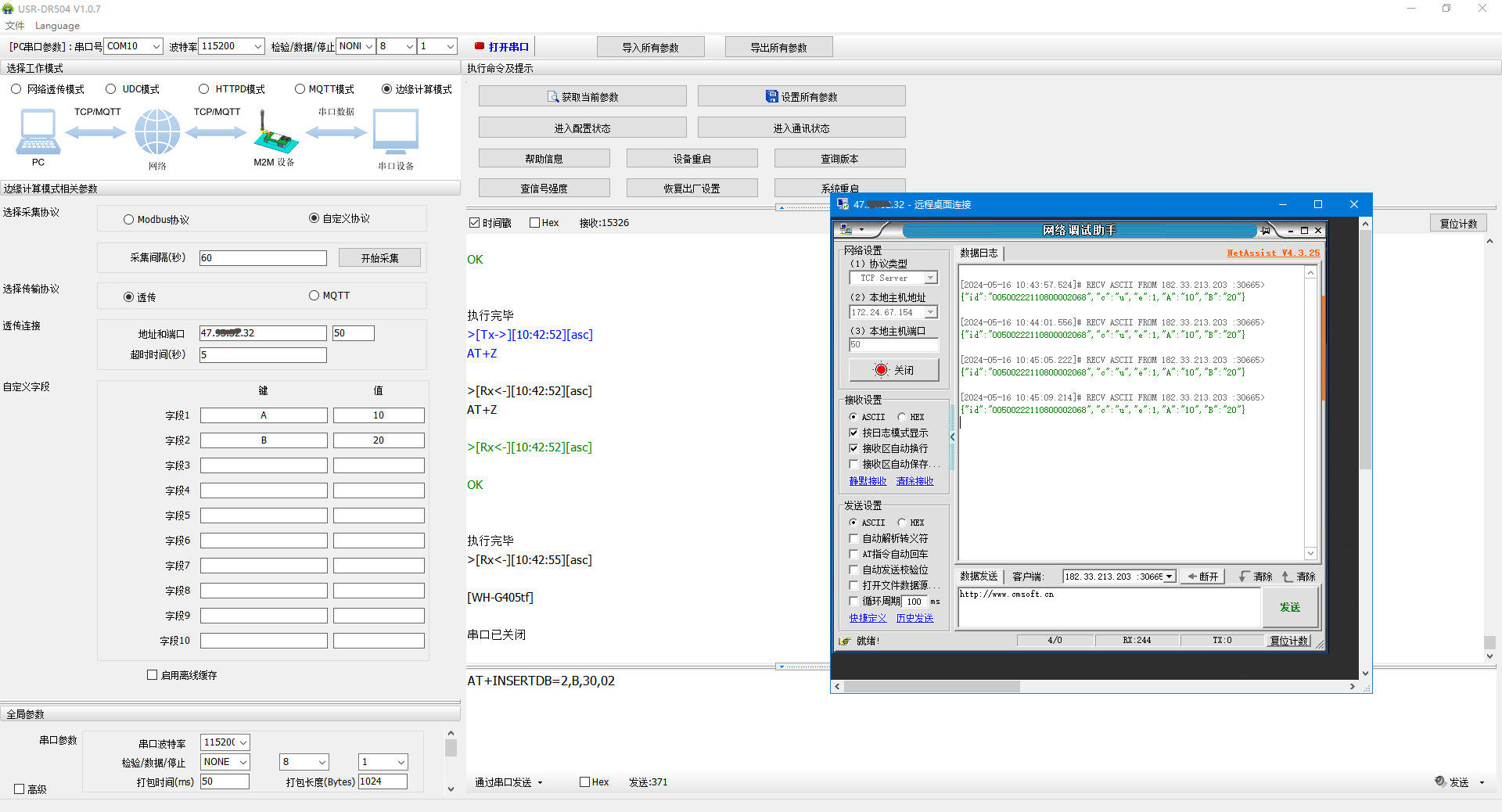1502x812 pixels.
Task: Open the 串口号 COM10 dropdown
Action: click(156, 47)
